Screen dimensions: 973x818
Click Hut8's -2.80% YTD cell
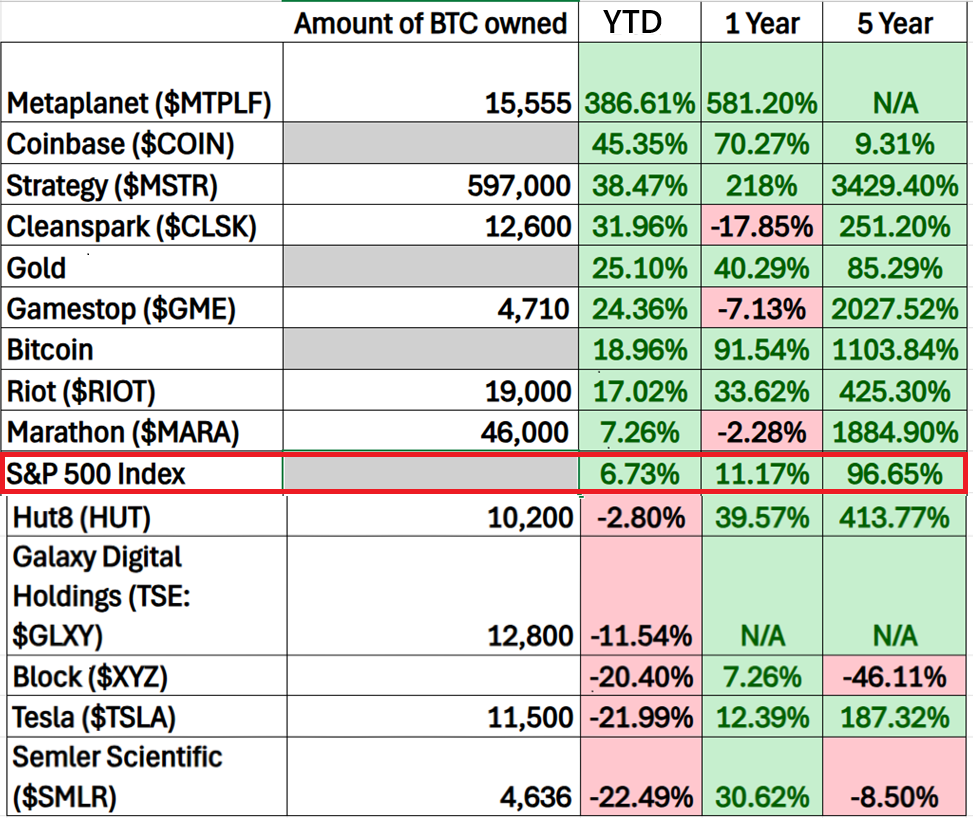pyautogui.click(x=639, y=517)
